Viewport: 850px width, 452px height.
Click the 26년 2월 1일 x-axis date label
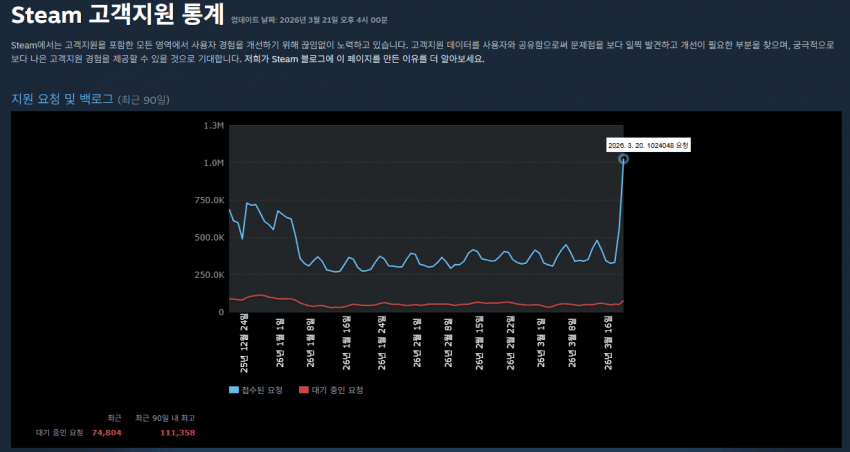(x=417, y=343)
